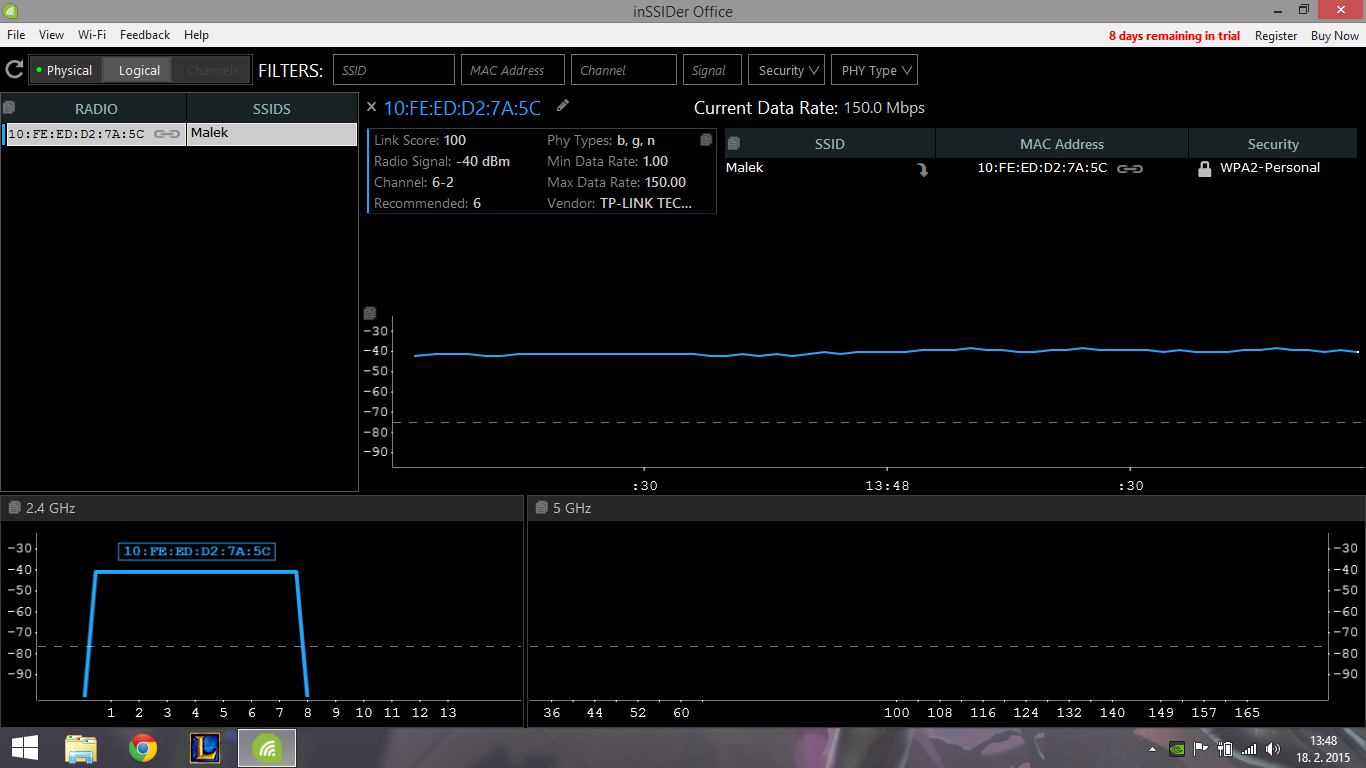Click the refresh scan icon

tap(15, 70)
